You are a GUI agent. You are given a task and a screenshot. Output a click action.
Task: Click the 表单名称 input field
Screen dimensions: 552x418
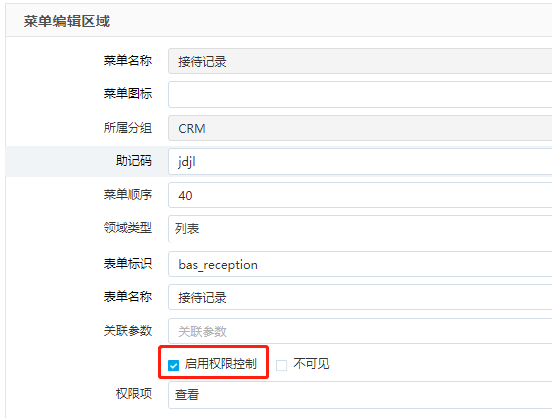[360, 297]
